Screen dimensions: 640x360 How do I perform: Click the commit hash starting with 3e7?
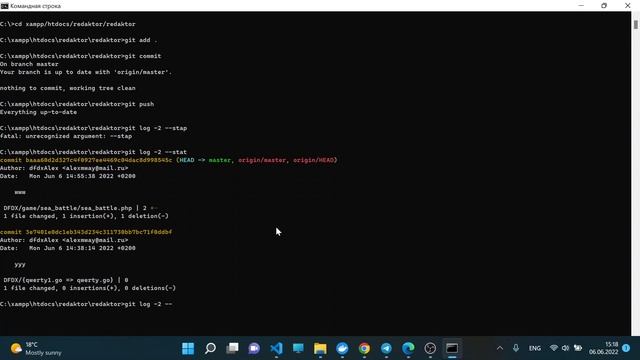99,232
